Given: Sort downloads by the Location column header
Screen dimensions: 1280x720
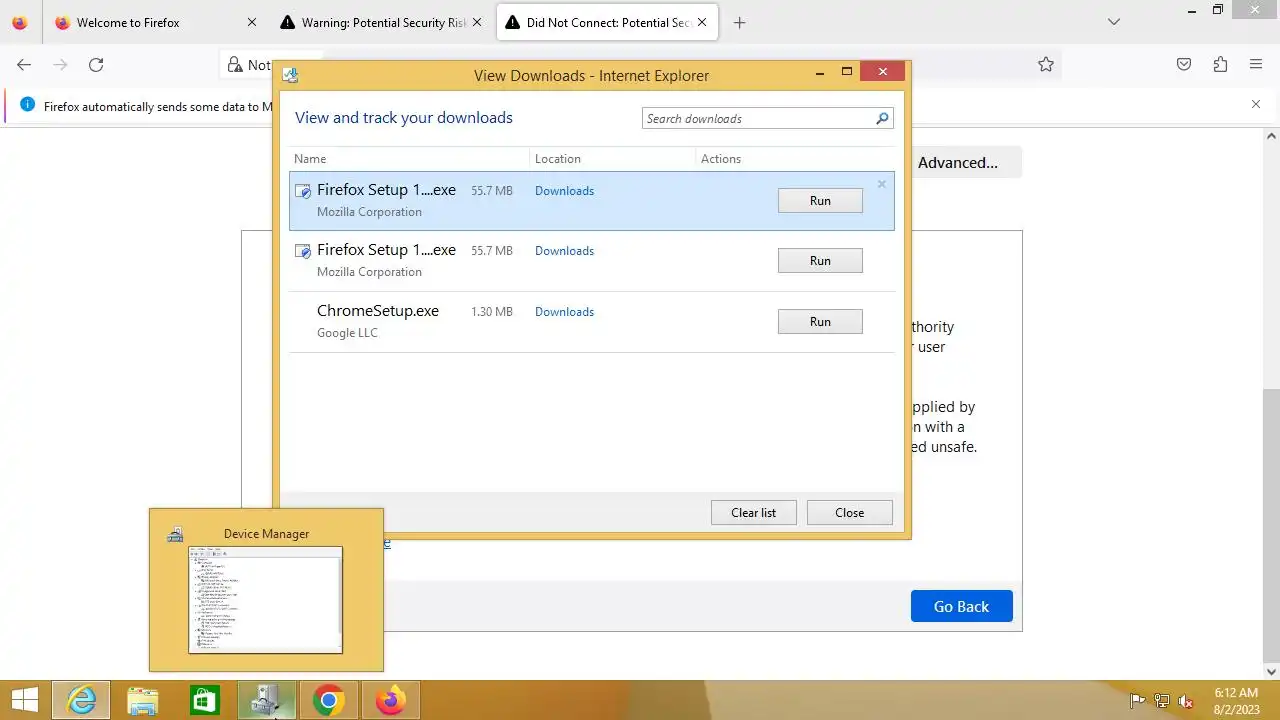Looking at the screenshot, I should 612,158.
